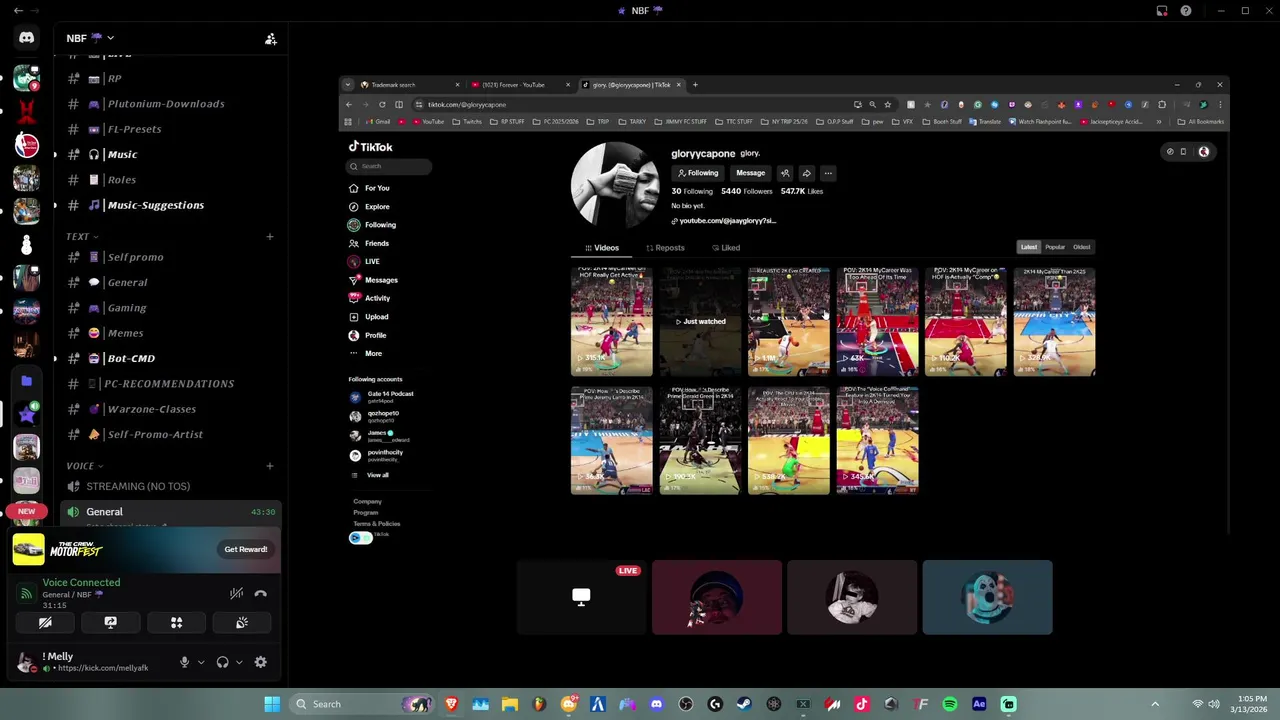Sort TikTok videos by Oldest
The width and height of the screenshot is (1280, 720).
(1081, 247)
